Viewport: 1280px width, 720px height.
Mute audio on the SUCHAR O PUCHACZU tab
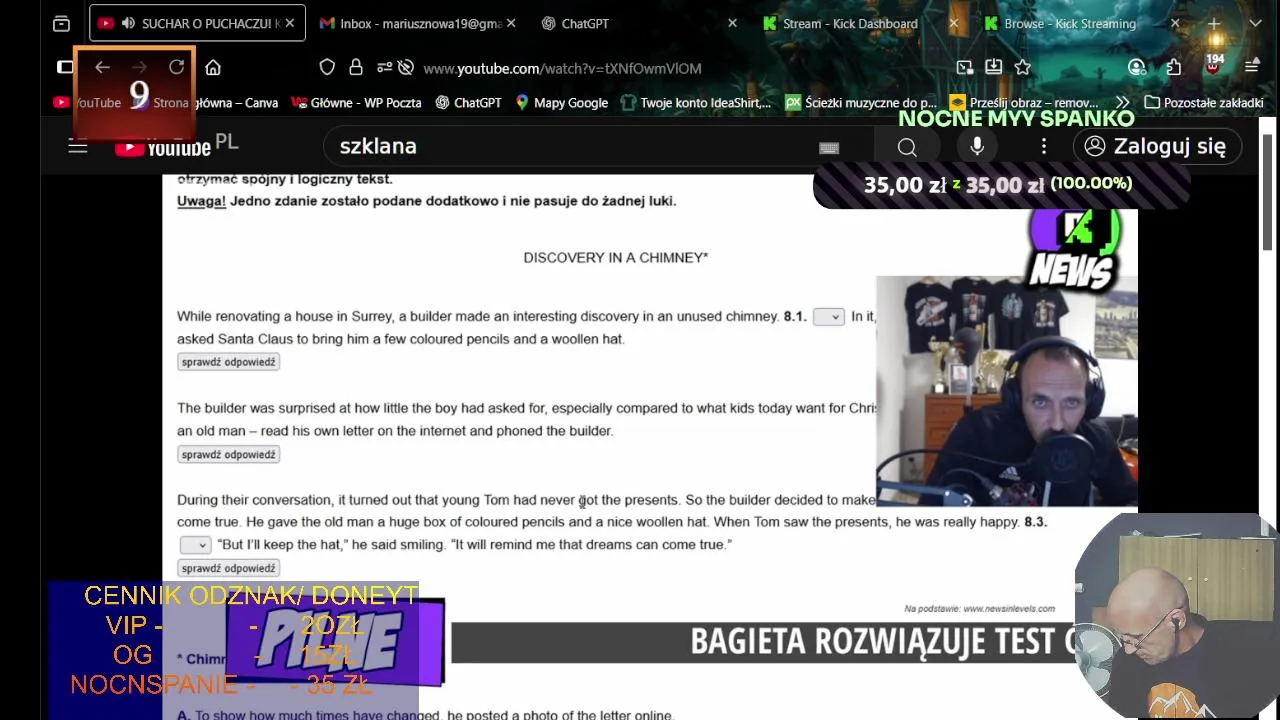[x=130, y=23]
